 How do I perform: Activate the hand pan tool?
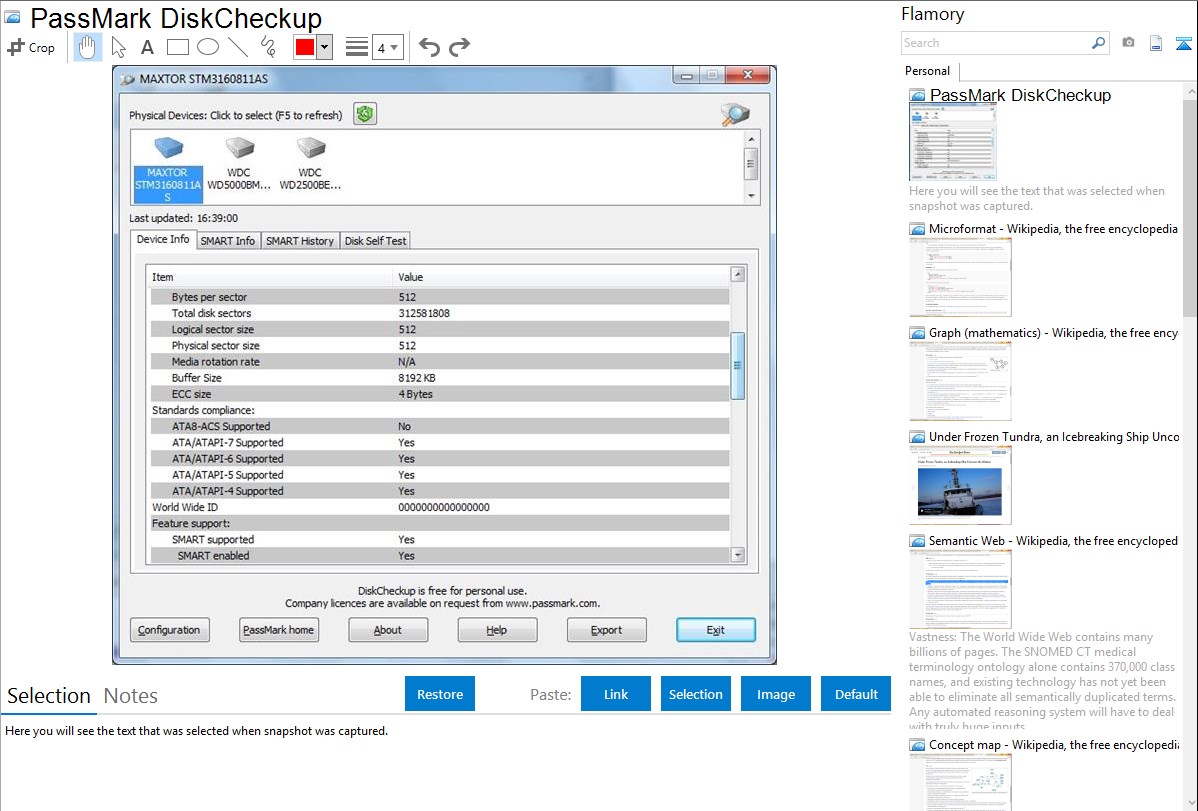(88, 47)
